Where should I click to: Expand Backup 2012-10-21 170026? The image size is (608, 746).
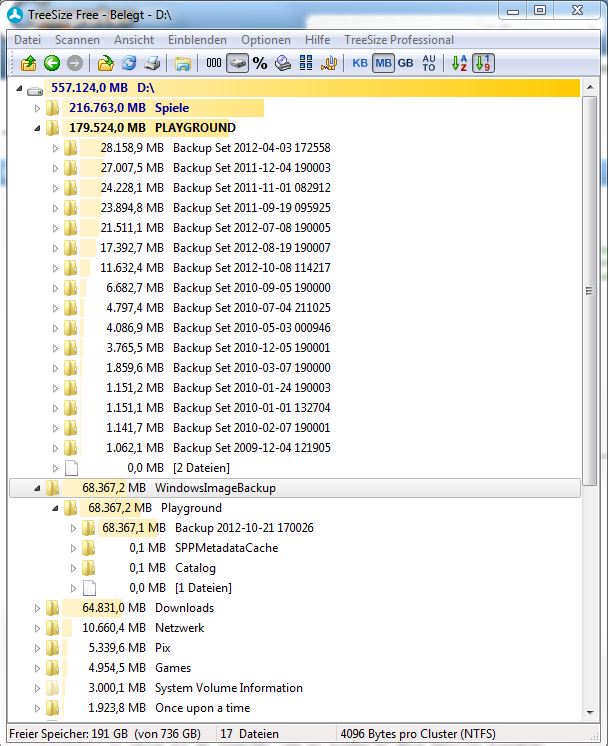point(73,528)
